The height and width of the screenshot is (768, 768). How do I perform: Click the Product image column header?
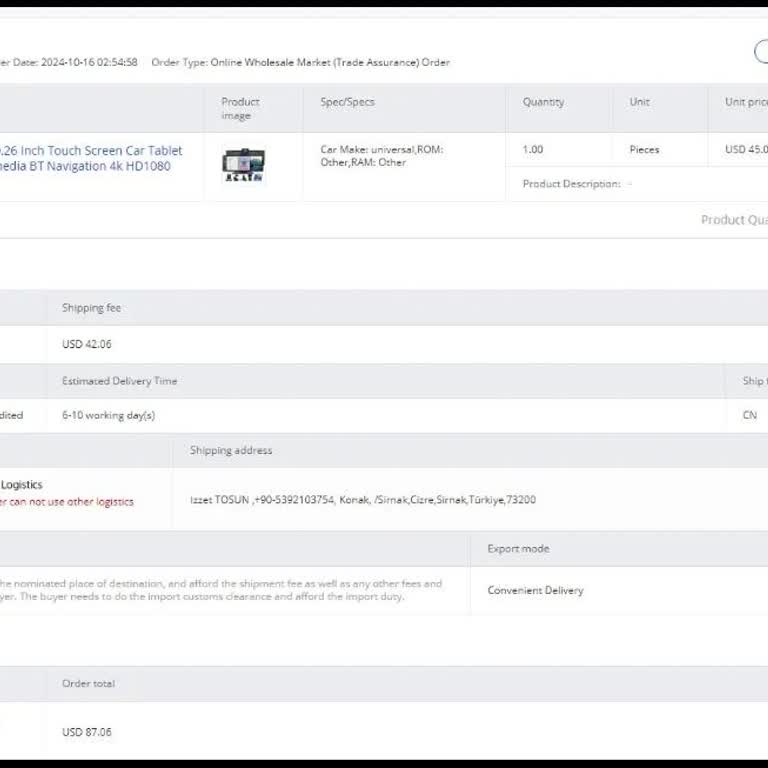tap(240, 108)
